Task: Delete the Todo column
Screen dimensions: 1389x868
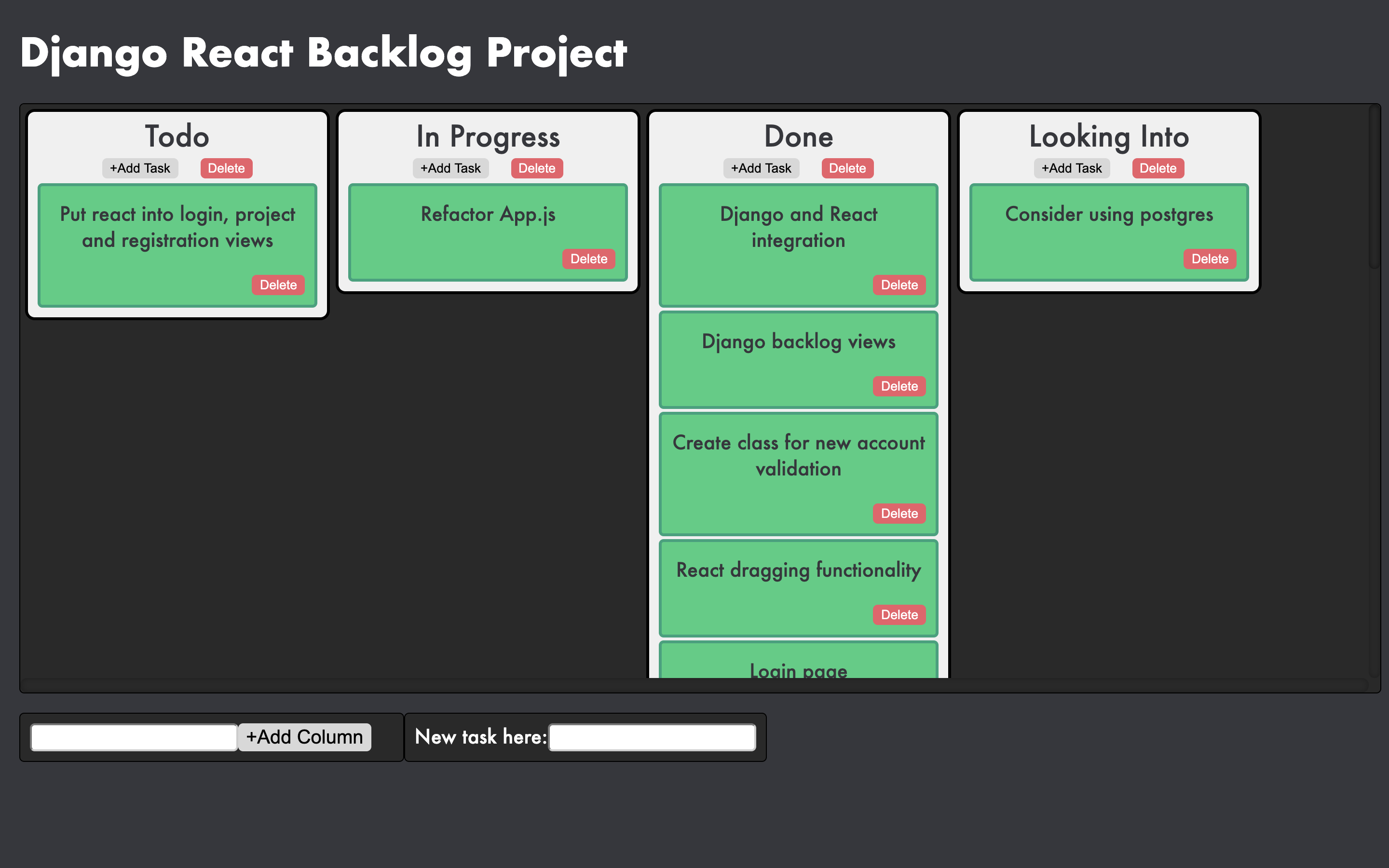Action: (x=226, y=168)
